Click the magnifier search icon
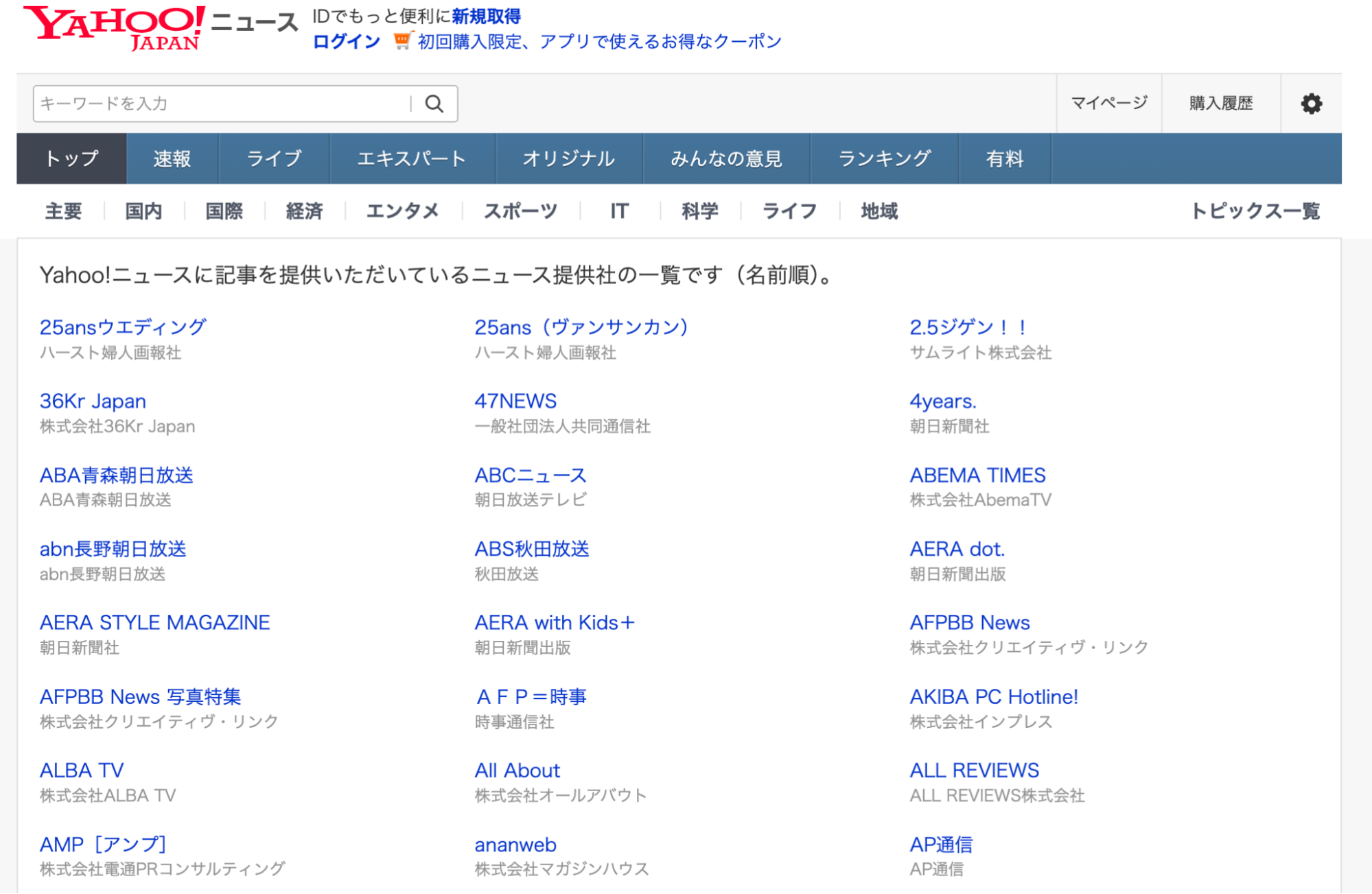This screenshot has width=1372, height=894. [434, 104]
